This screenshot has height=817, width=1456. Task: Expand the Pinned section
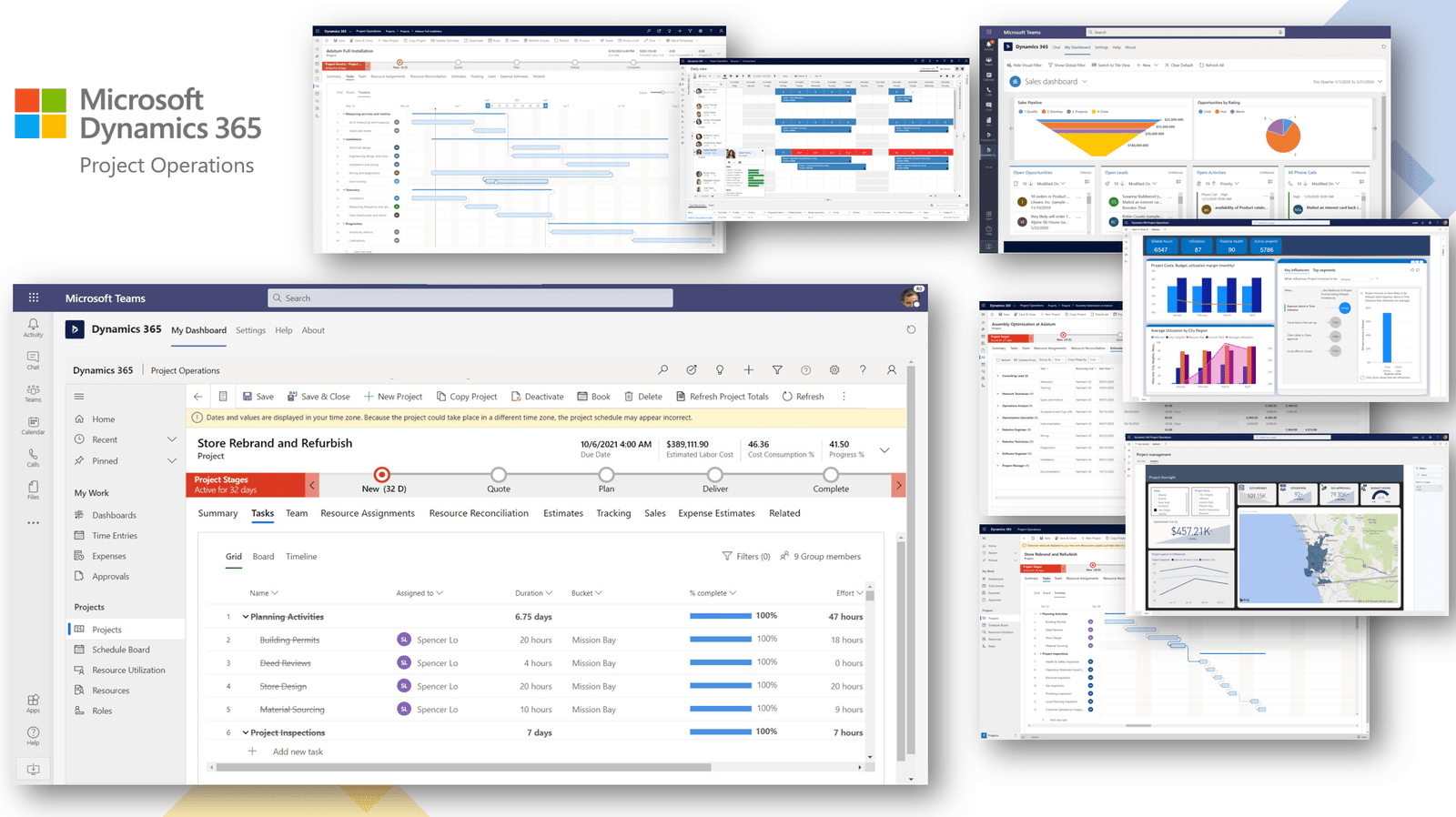(x=171, y=460)
